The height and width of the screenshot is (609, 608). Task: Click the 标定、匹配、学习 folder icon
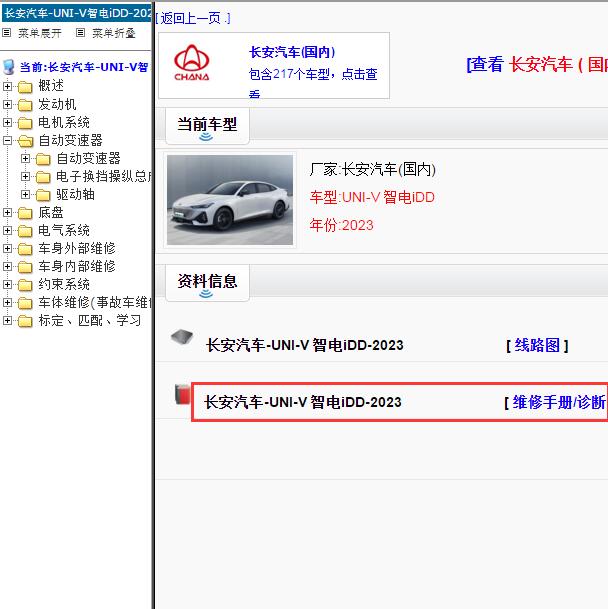click(25, 321)
